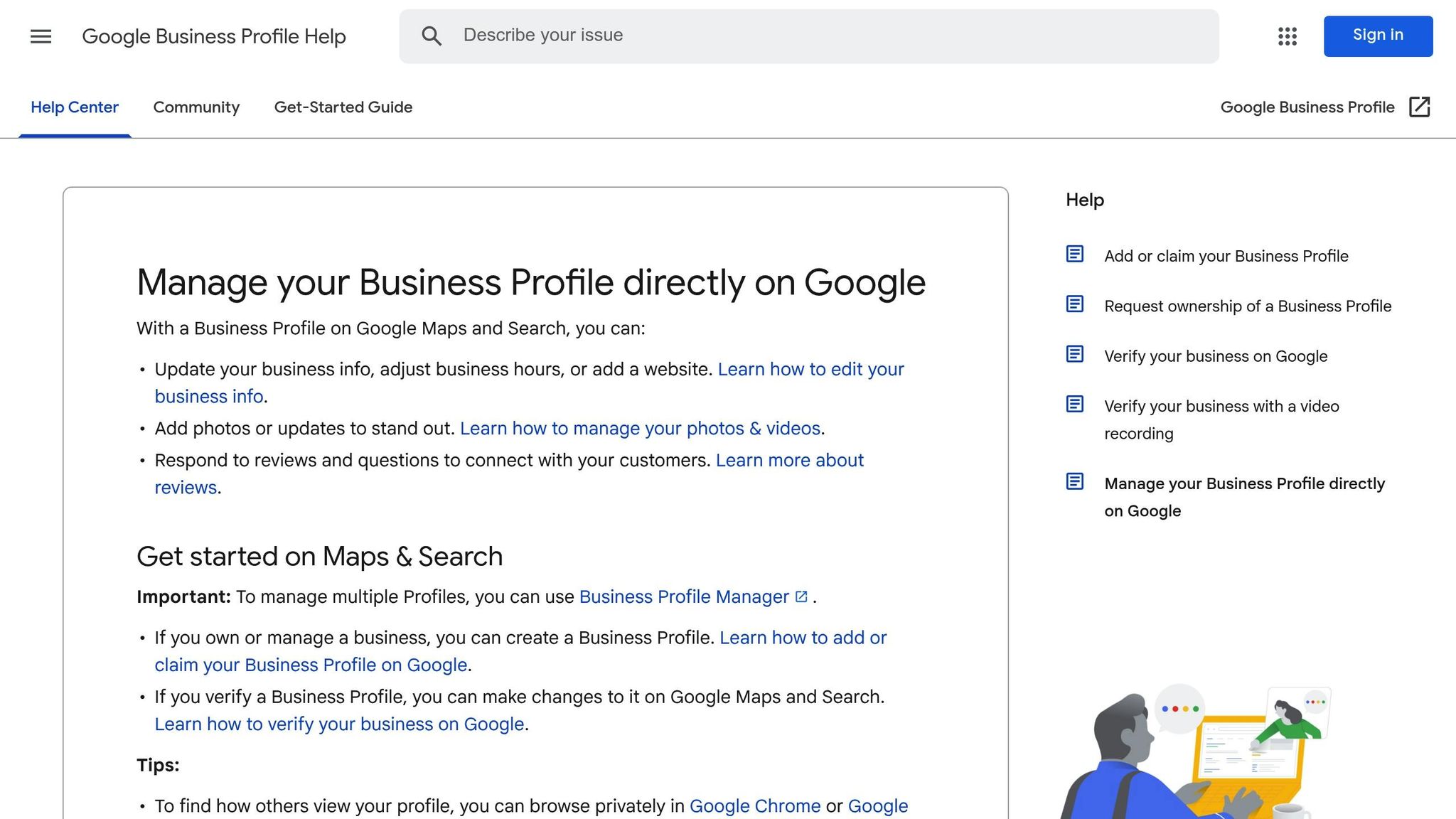Open Request ownership of a Business Profile article
Image resolution: width=1456 pixels, height=819 pixels.
coord(1248,306)
